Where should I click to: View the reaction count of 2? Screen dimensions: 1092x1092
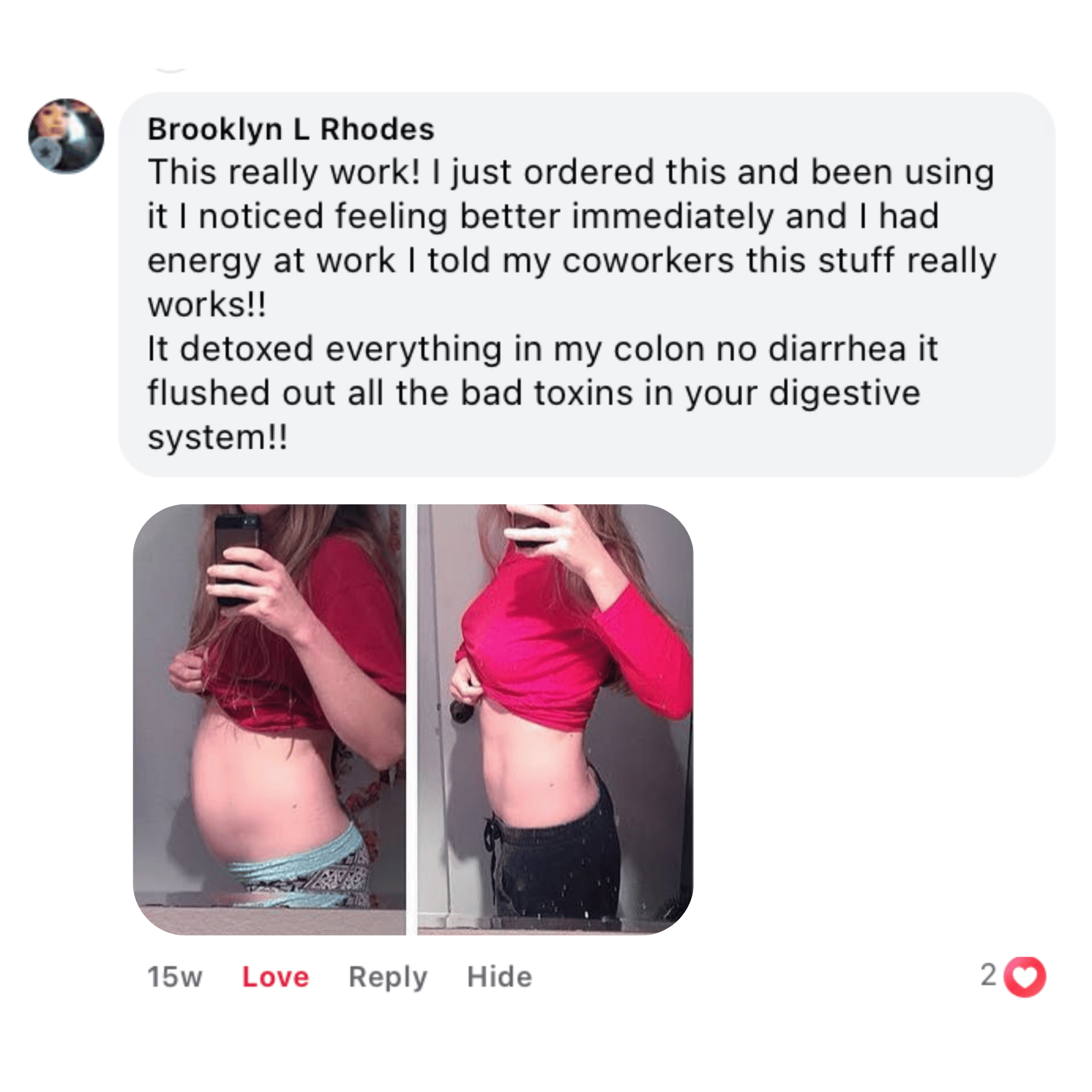click(989, 975)
